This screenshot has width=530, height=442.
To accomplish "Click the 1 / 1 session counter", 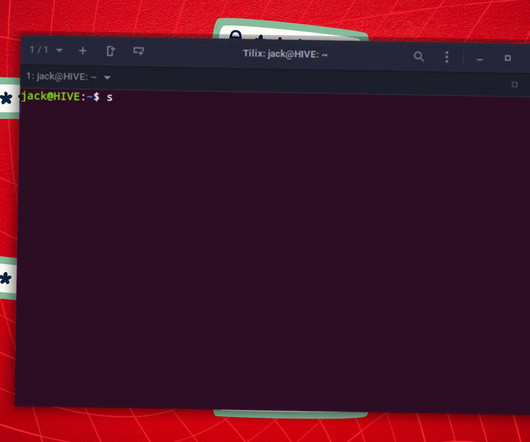I will coord(39,50).
